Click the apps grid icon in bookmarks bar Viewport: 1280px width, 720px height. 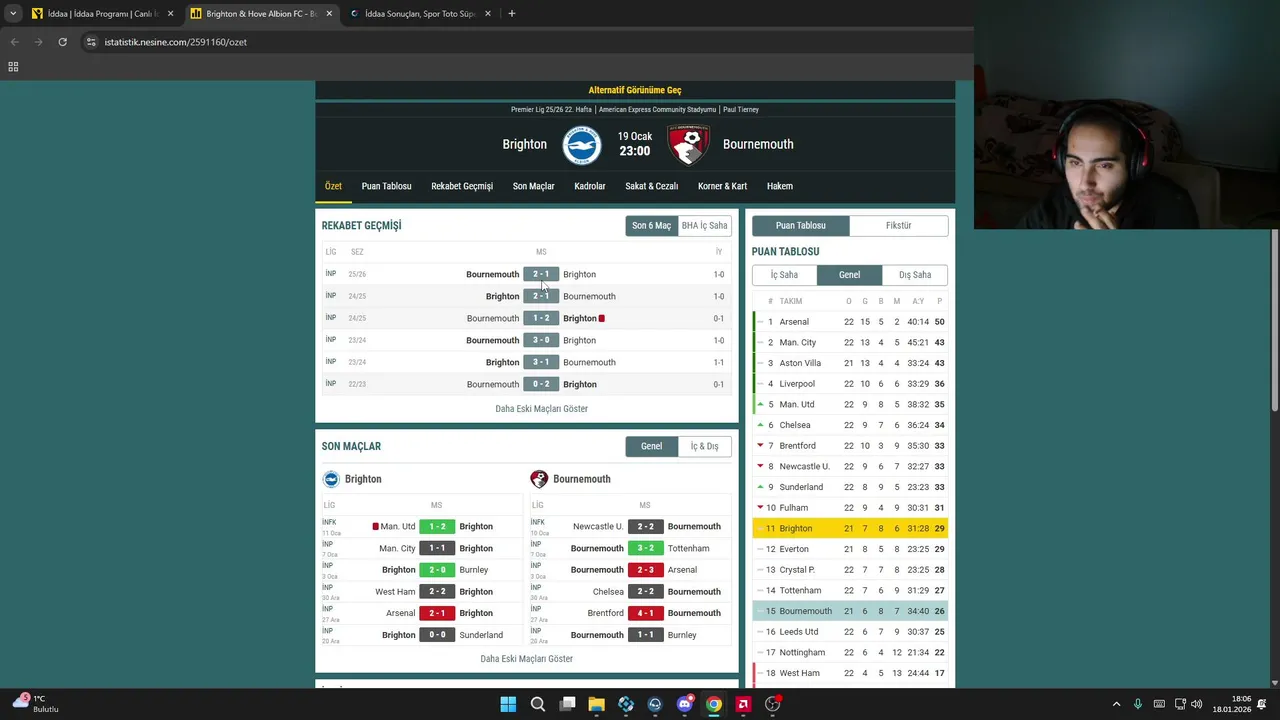[x=13, y=67]
